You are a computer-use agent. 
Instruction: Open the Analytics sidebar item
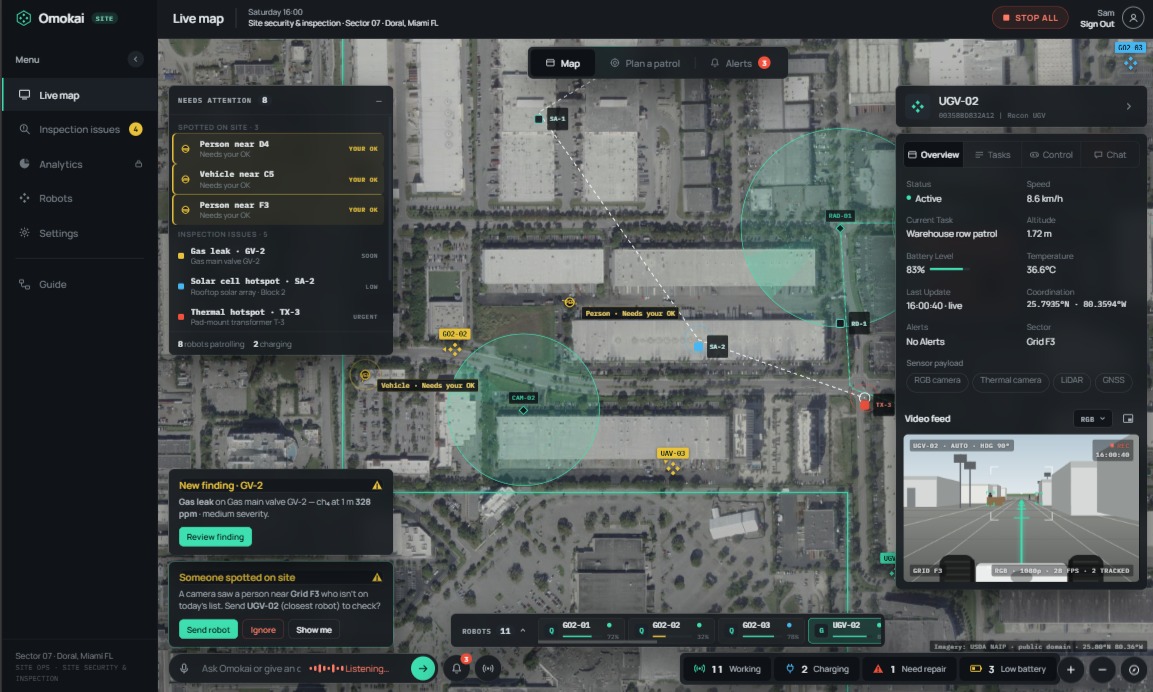coord(79,164)
